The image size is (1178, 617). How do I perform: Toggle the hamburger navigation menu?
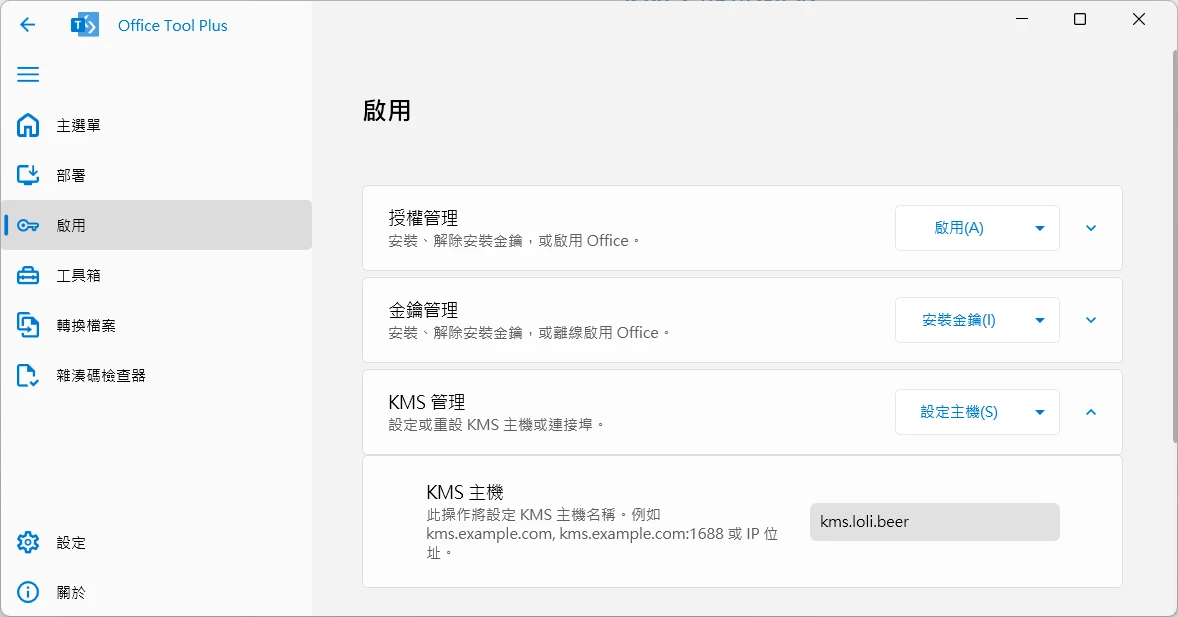[x=28, y=75]
